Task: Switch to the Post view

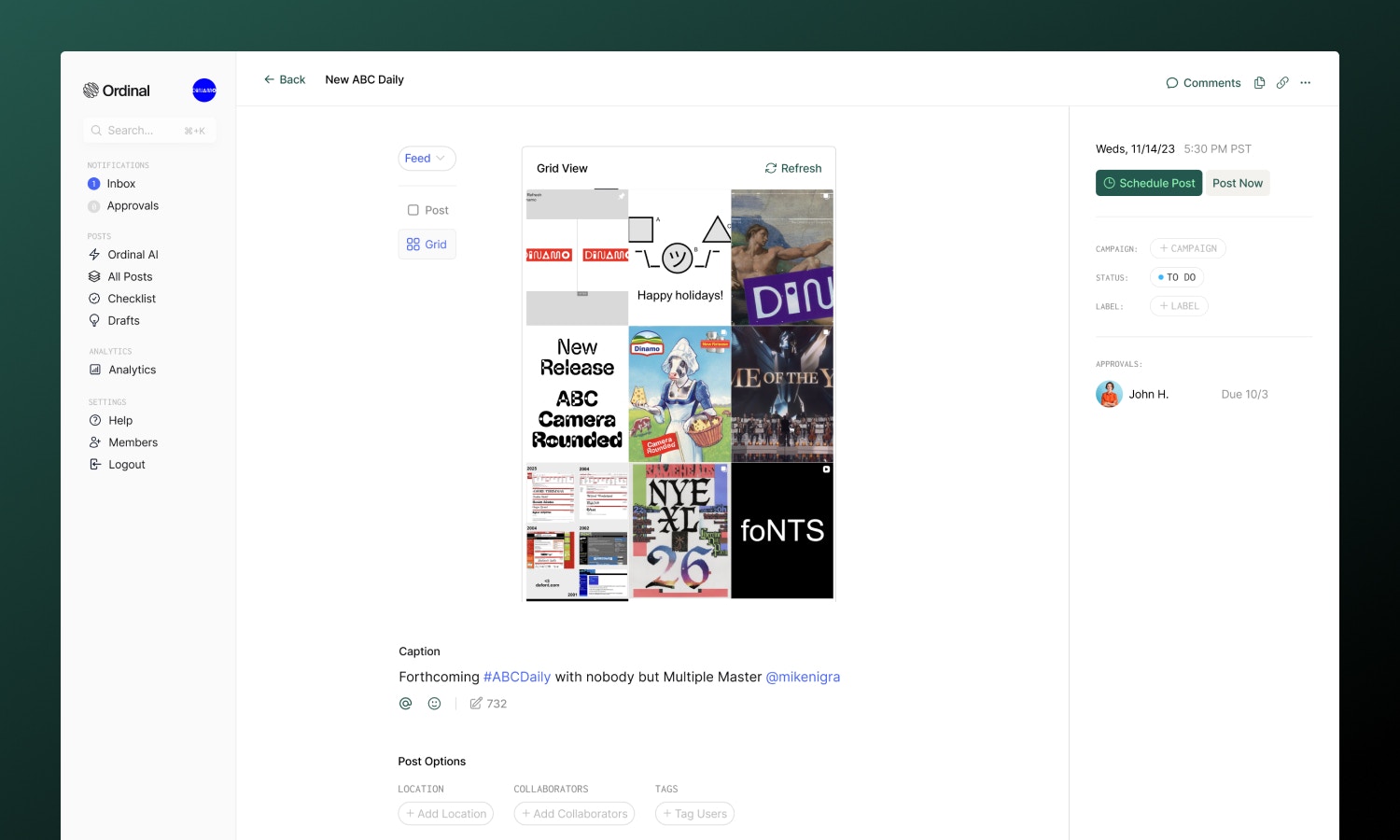Action: [x=427, y=211]
